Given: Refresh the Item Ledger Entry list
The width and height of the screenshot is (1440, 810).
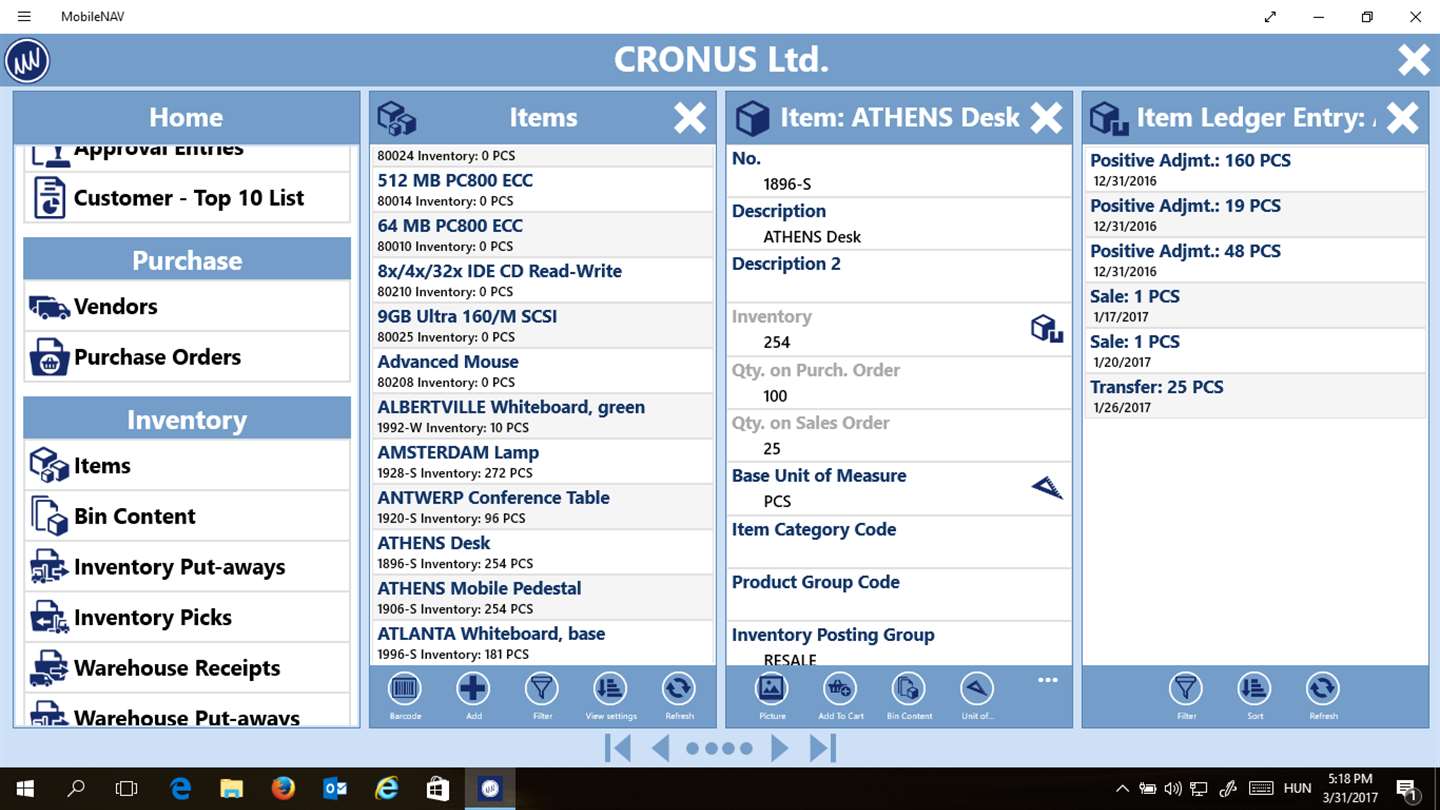Looking at the screenshot, I should [x=1323, y=689].
